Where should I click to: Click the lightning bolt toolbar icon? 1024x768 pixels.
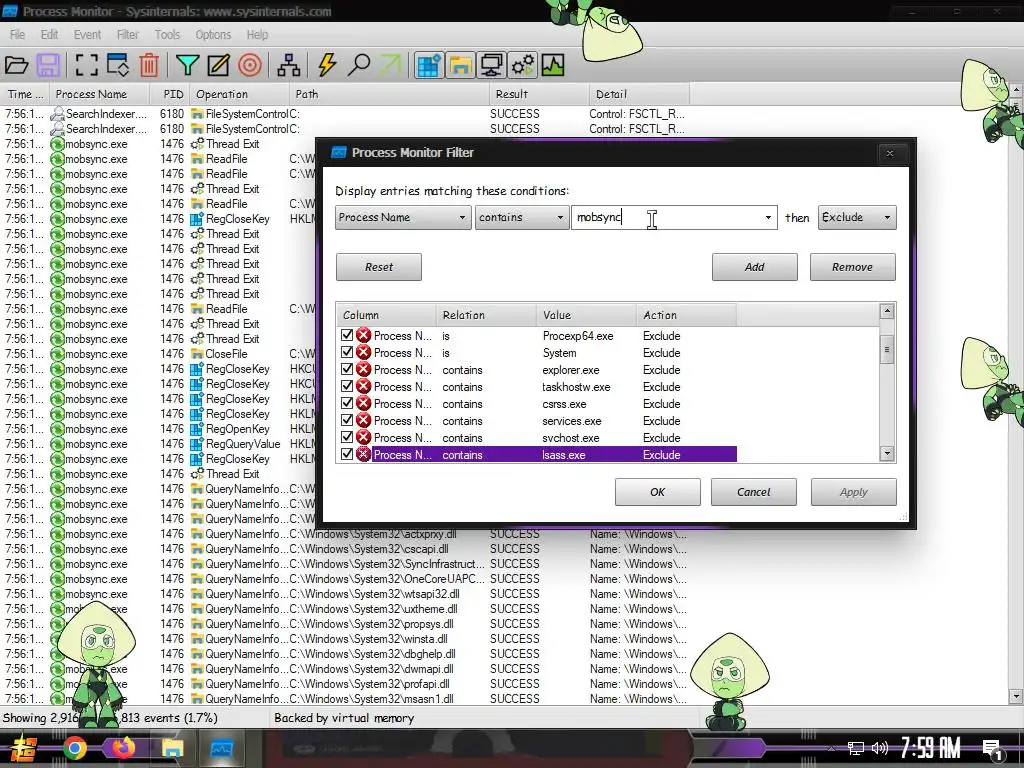point(327,65)
